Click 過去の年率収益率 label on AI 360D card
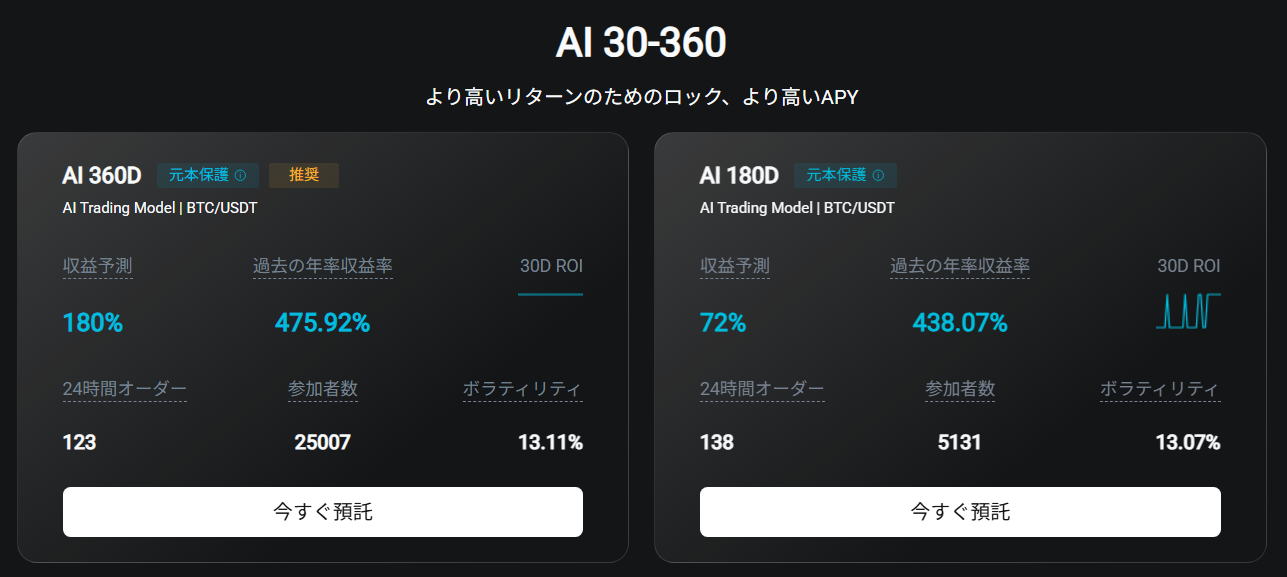1287x577 pixels. (322, 266)
